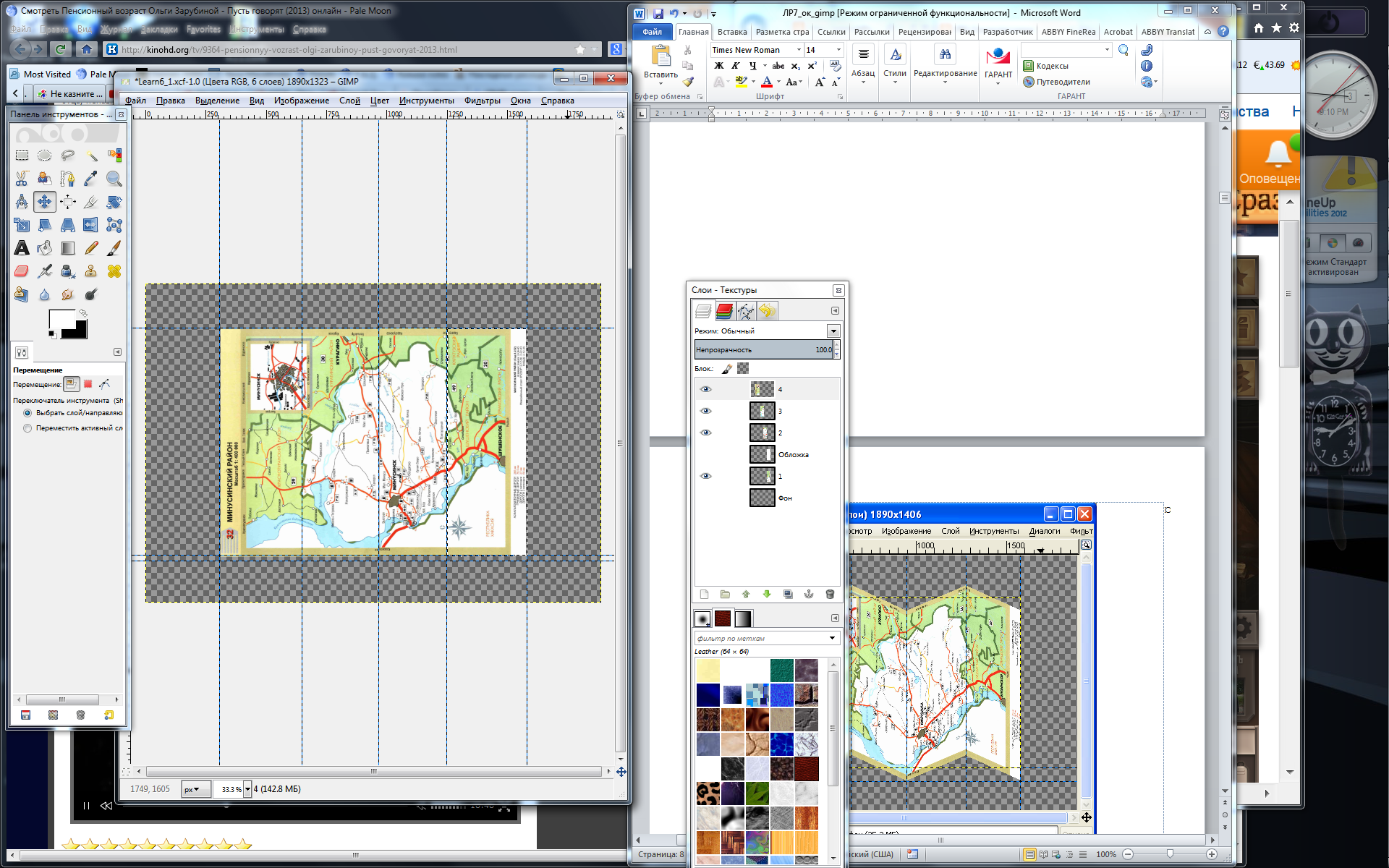Switch to the Вставка ribbon tab in Word

coord(732,32)
